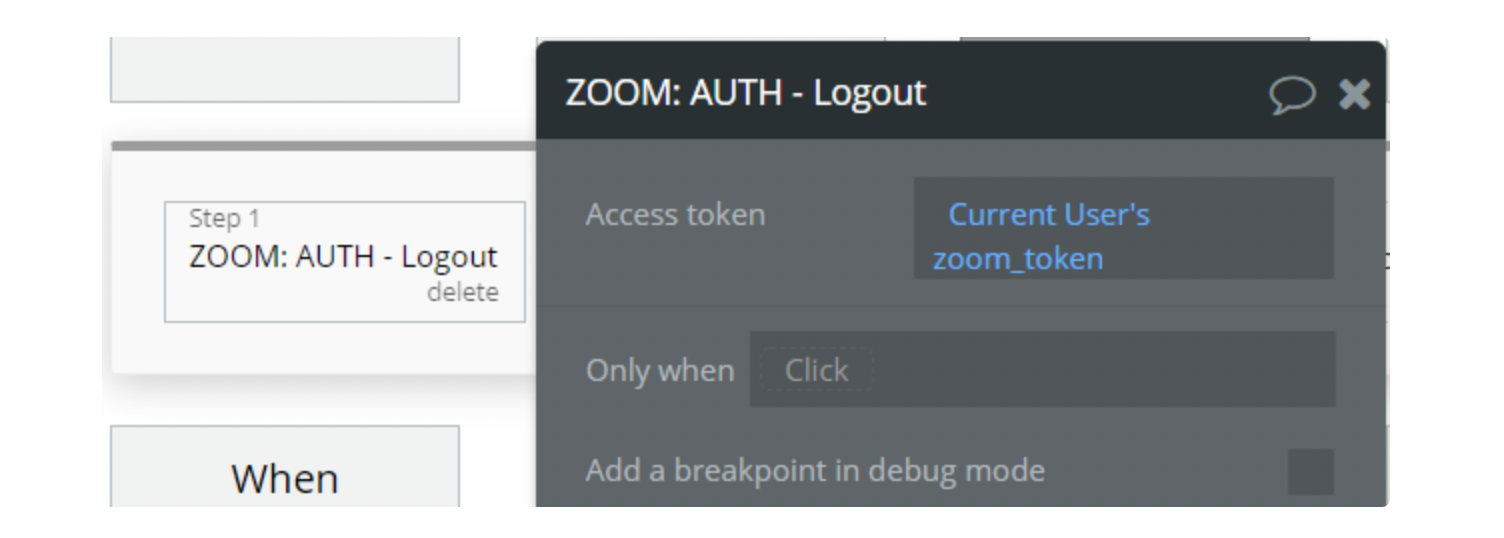
Task: Click the dashed "Click" placeholder in Only when
Action: [x=816, y=370]
